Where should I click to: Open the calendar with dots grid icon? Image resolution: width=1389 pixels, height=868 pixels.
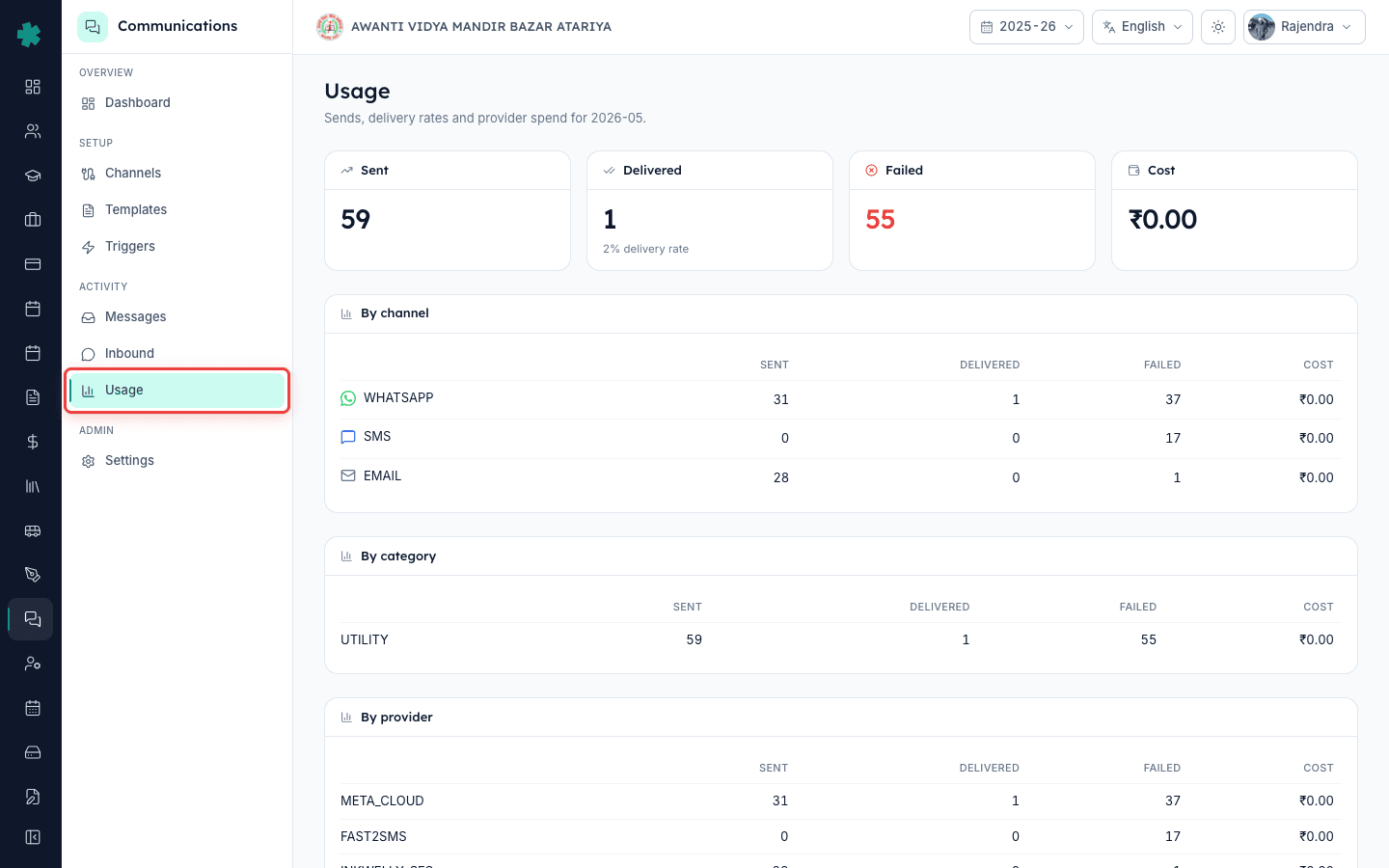point(33,708)
